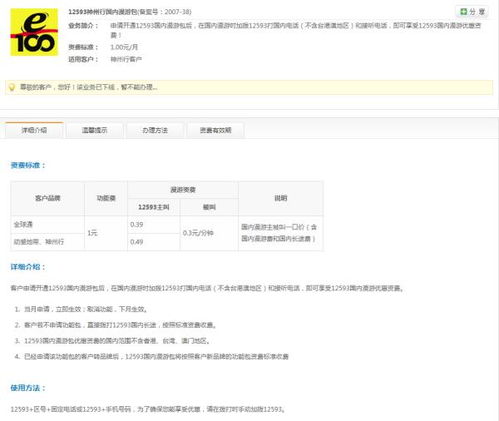
Task: Click the 功能费 table header
Action: tap(106, 198)
